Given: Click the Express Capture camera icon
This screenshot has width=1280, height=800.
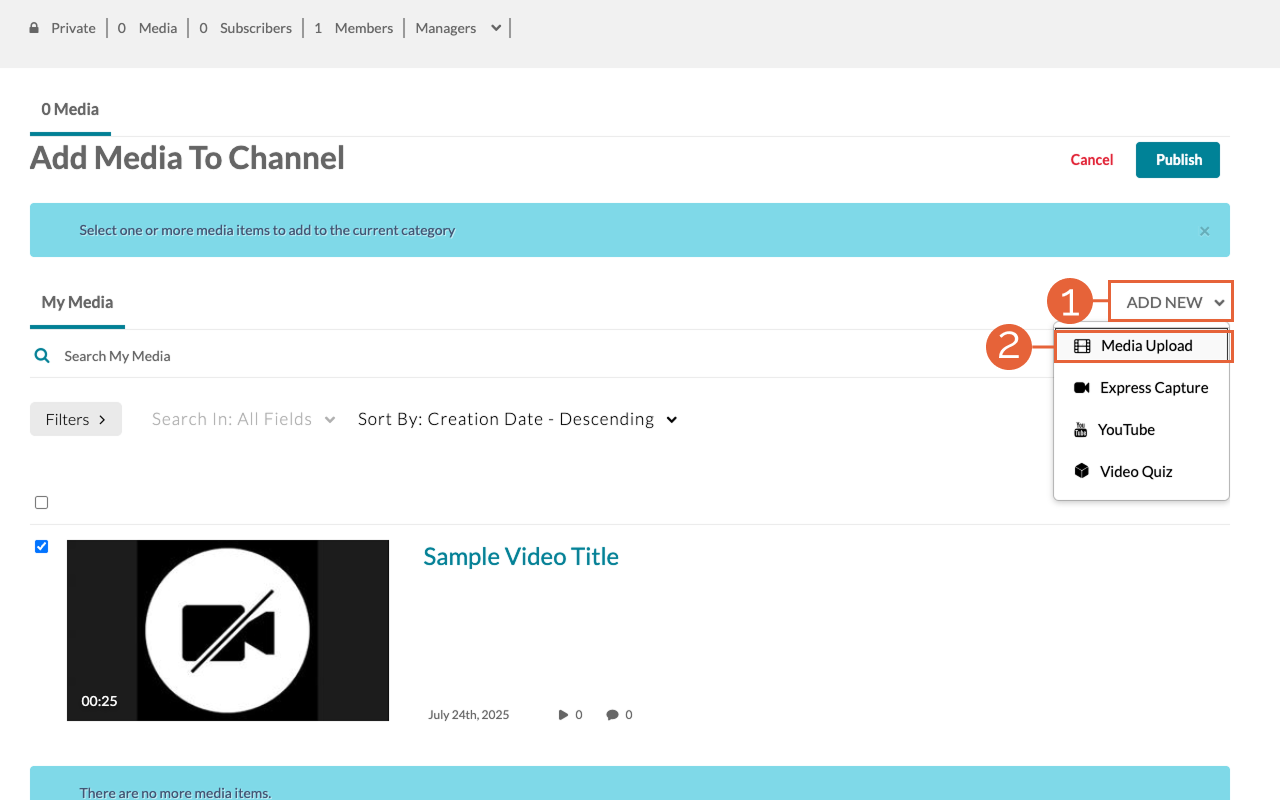Looking at the screenshot, I should [1082, 387].
